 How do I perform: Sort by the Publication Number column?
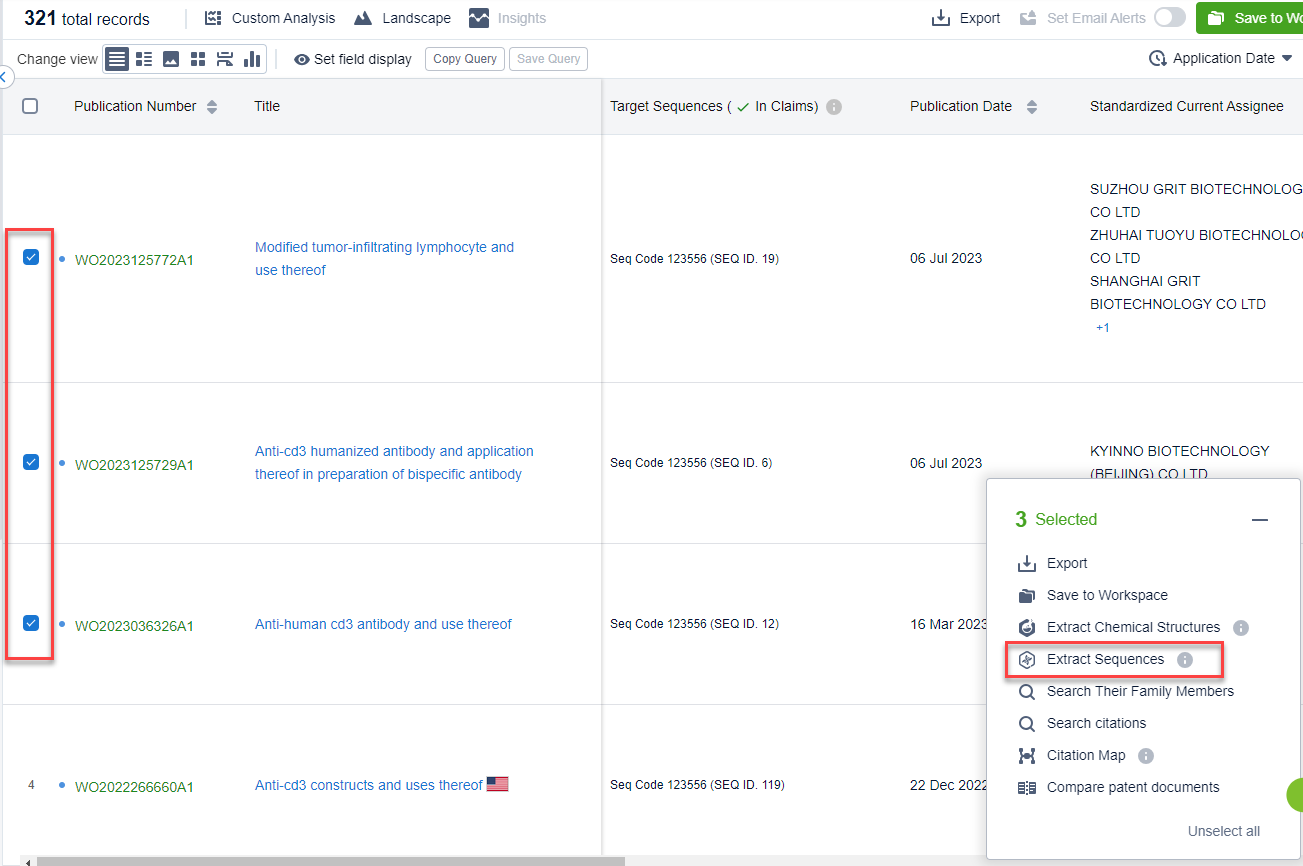[212, 107]
